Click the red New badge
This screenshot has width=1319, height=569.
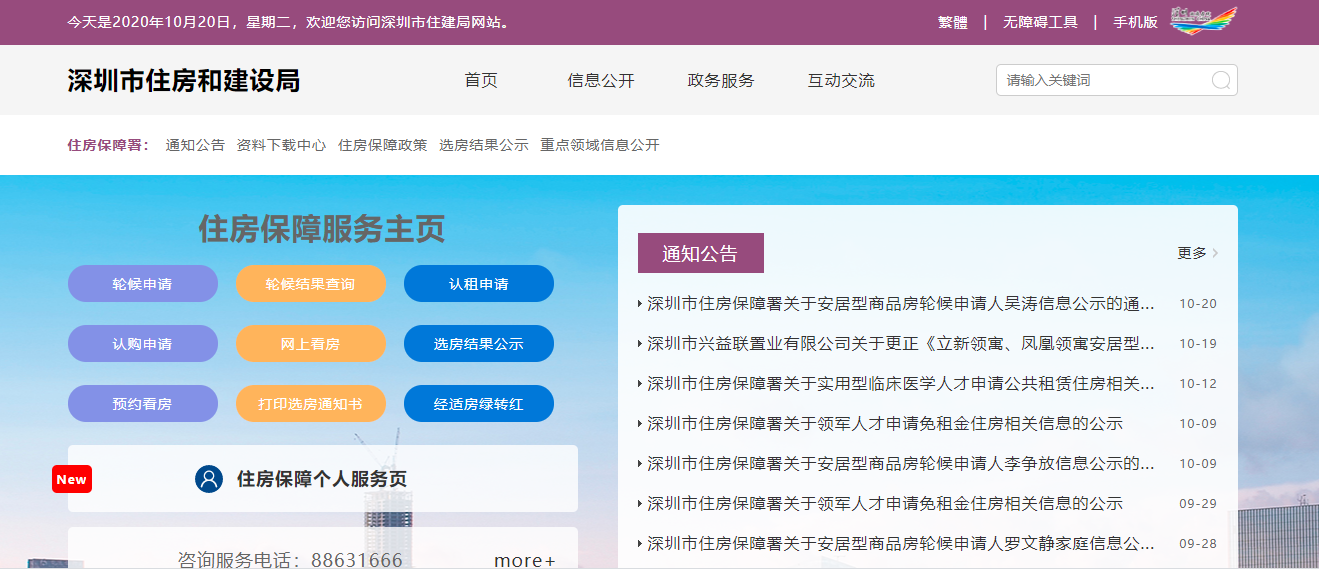click(x=72, y=479)
